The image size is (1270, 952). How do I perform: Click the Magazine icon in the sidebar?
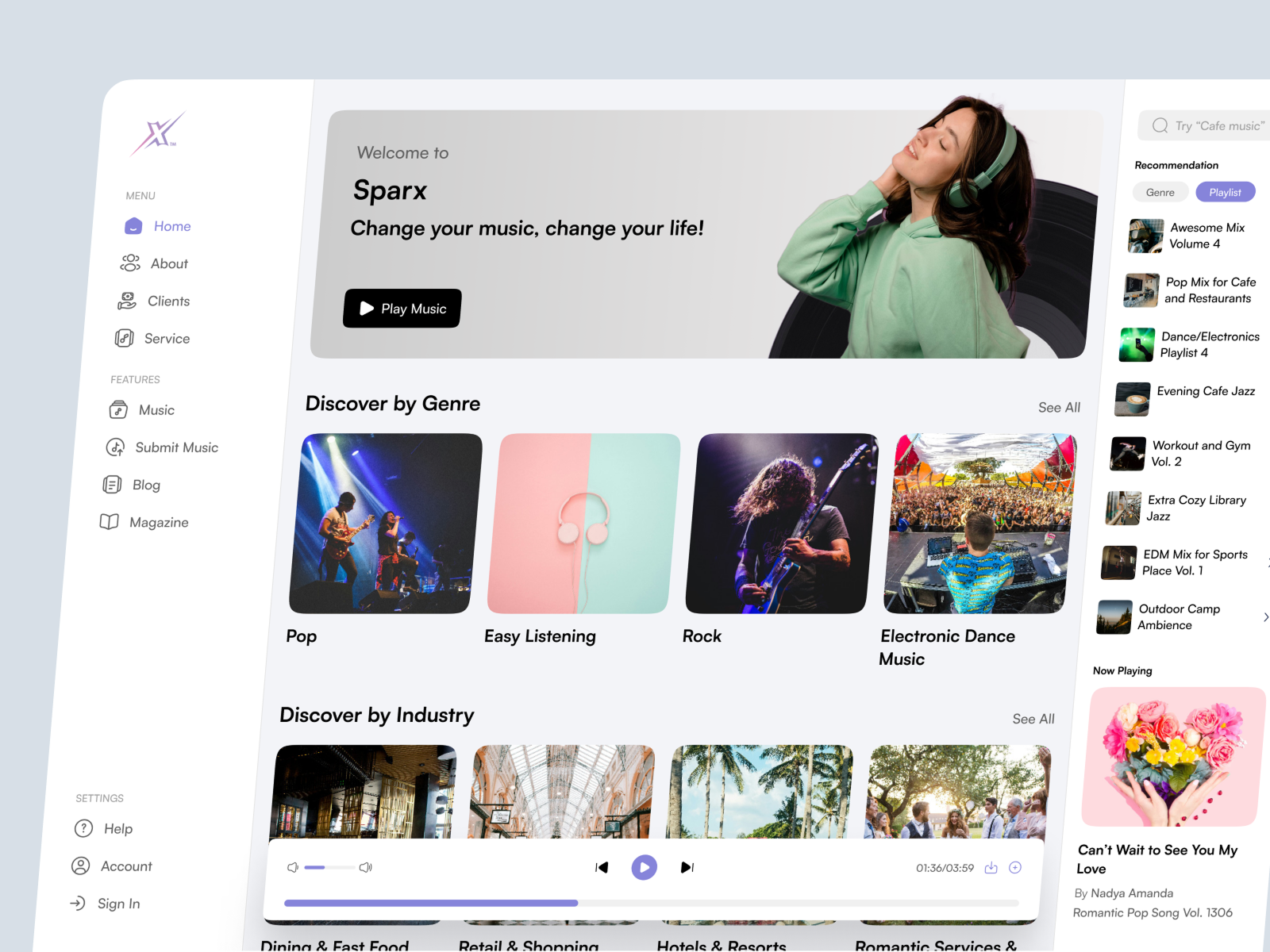coord(110,522)
